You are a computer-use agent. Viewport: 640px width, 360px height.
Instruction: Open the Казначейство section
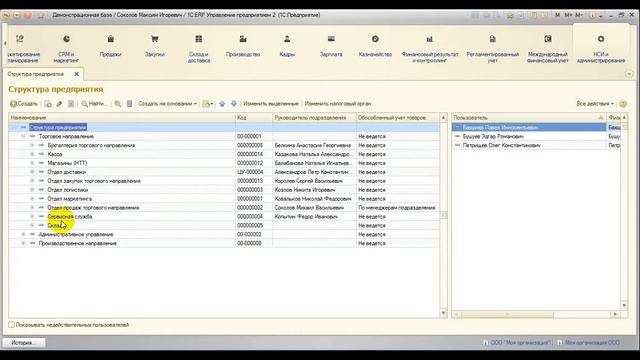[375, 46]
